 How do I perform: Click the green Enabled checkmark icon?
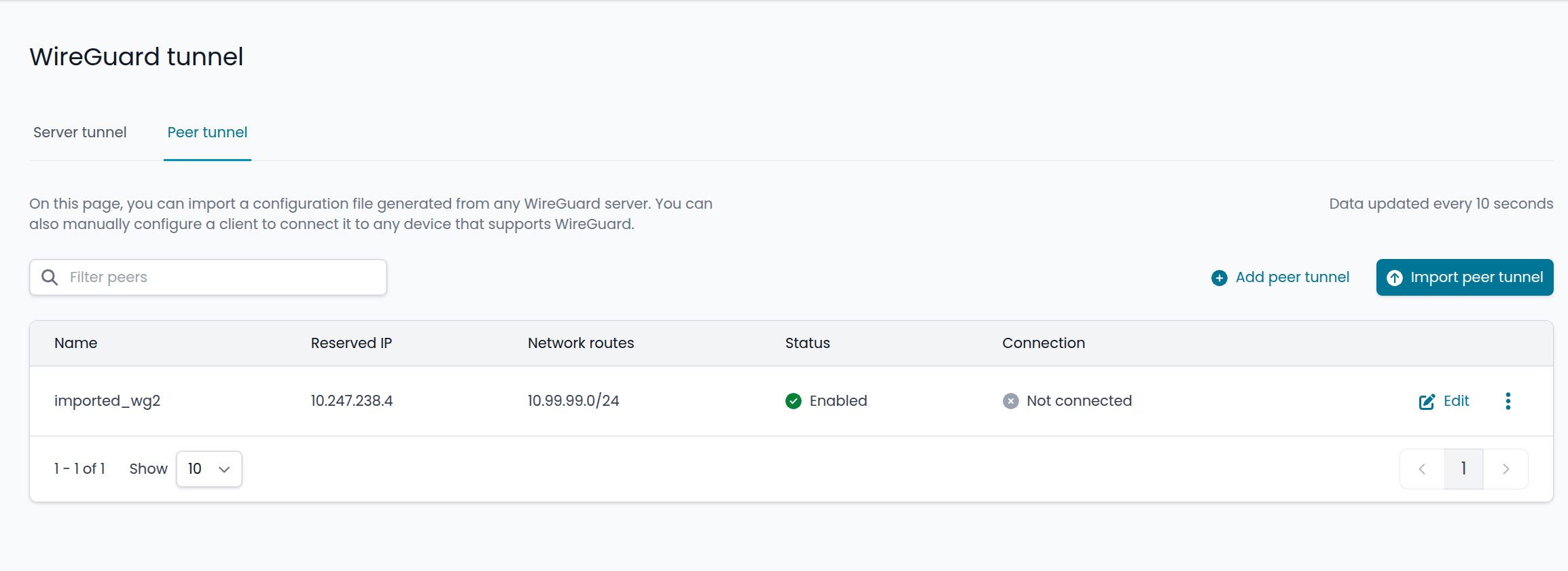point(794,401)
